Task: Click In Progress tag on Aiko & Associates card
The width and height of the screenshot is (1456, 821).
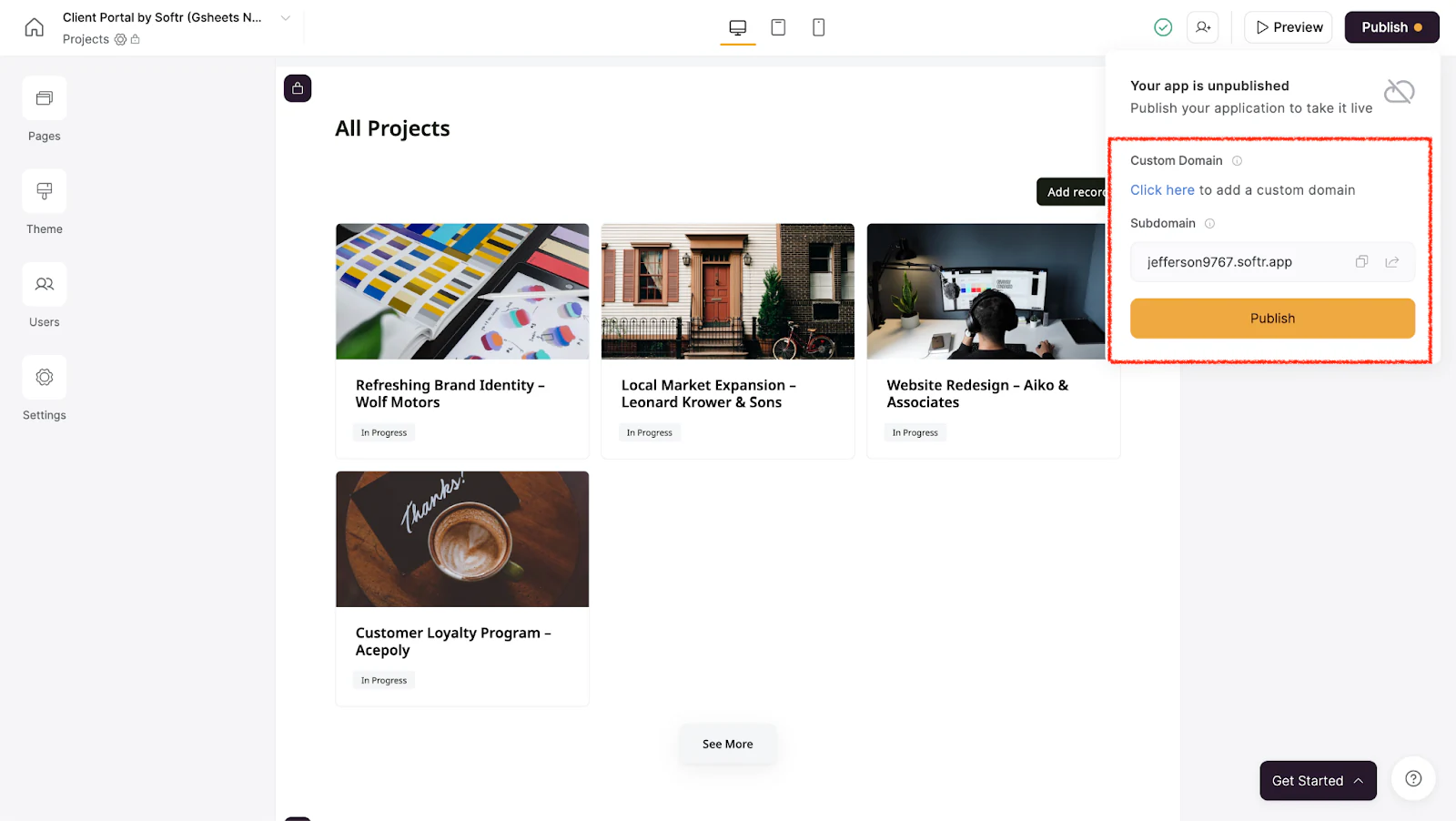Action: (x=915, y=433)
